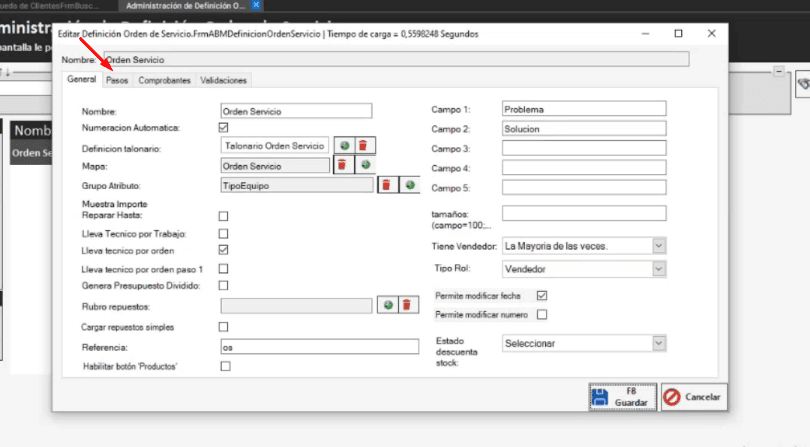Click the red trash icon next to Mapa
The image size is (810, 447).
343,165
